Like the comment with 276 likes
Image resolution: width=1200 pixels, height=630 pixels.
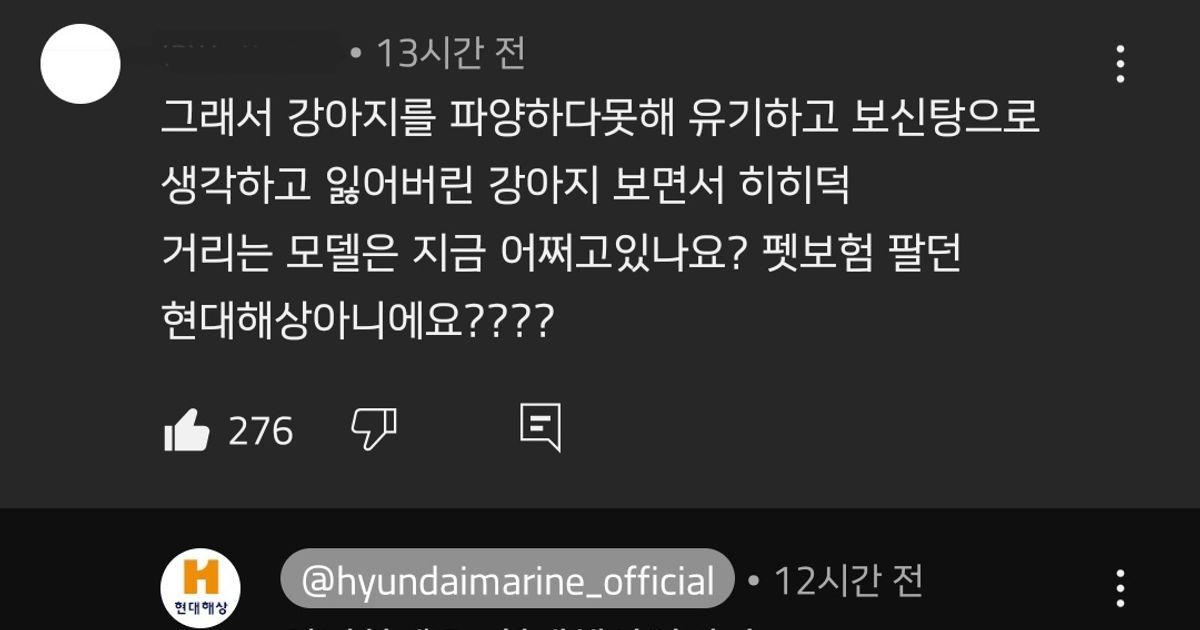(186, 431)
